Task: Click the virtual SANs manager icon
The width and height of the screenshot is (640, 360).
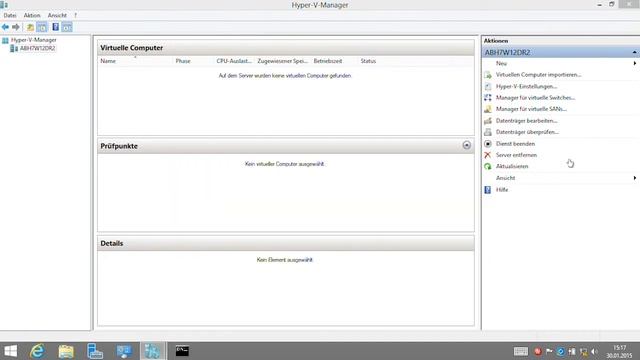Action: point(488,109)
